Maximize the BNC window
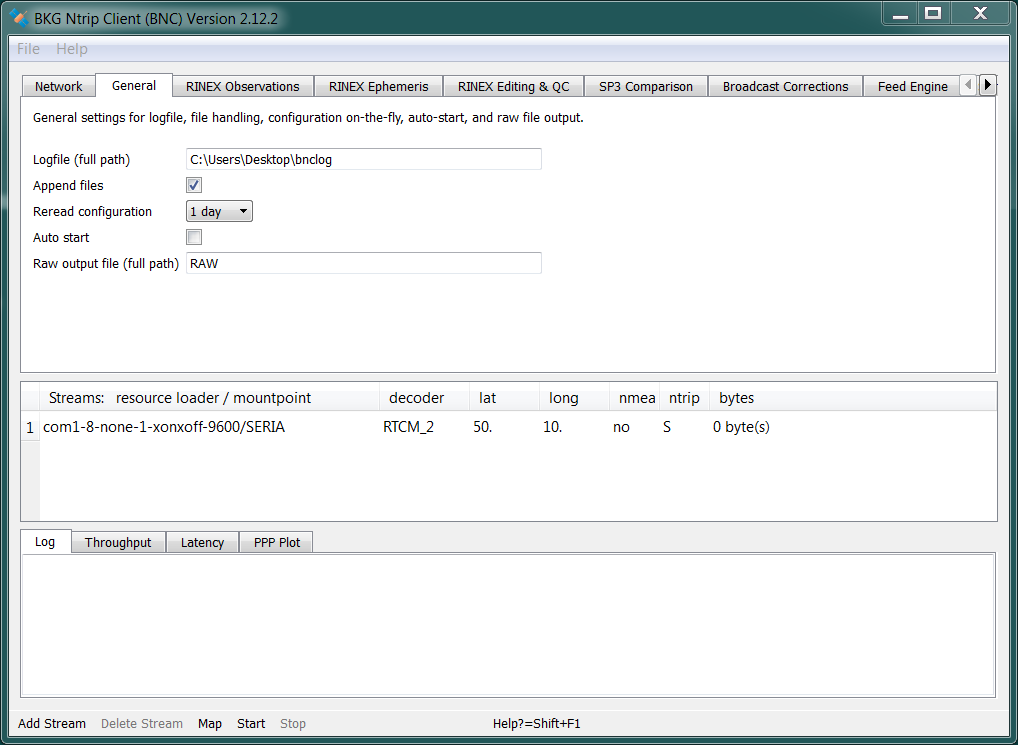Viewport: 1018px width, 745px height. tap(933, 13)
